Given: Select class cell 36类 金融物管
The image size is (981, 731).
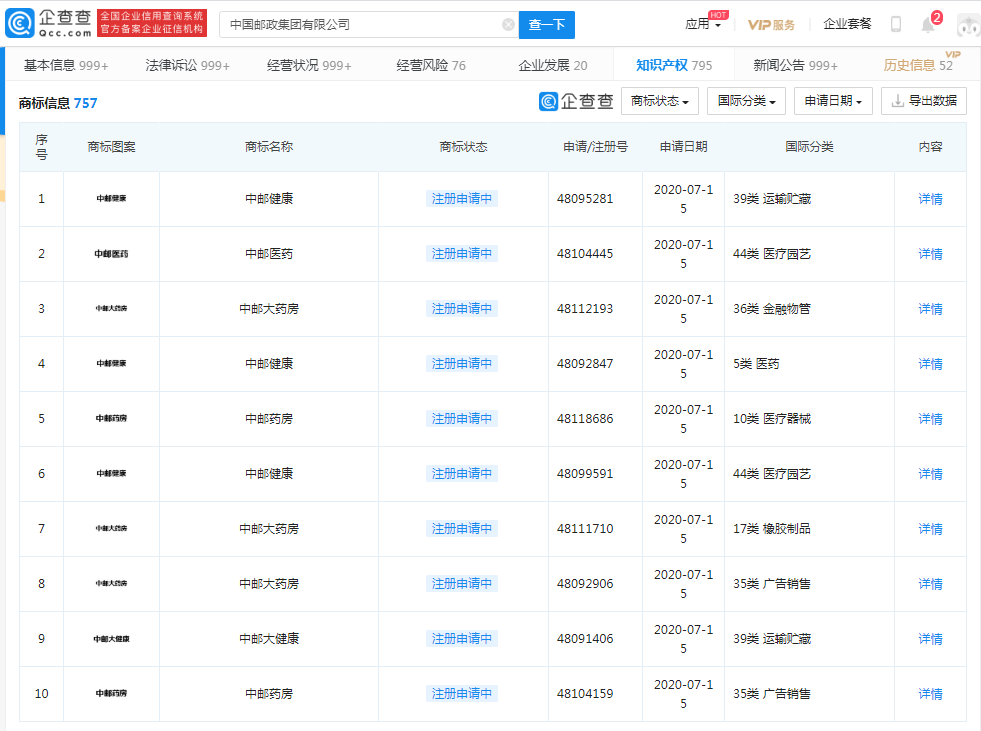Looking at the screenshot, I should click(x=772, y=309).
